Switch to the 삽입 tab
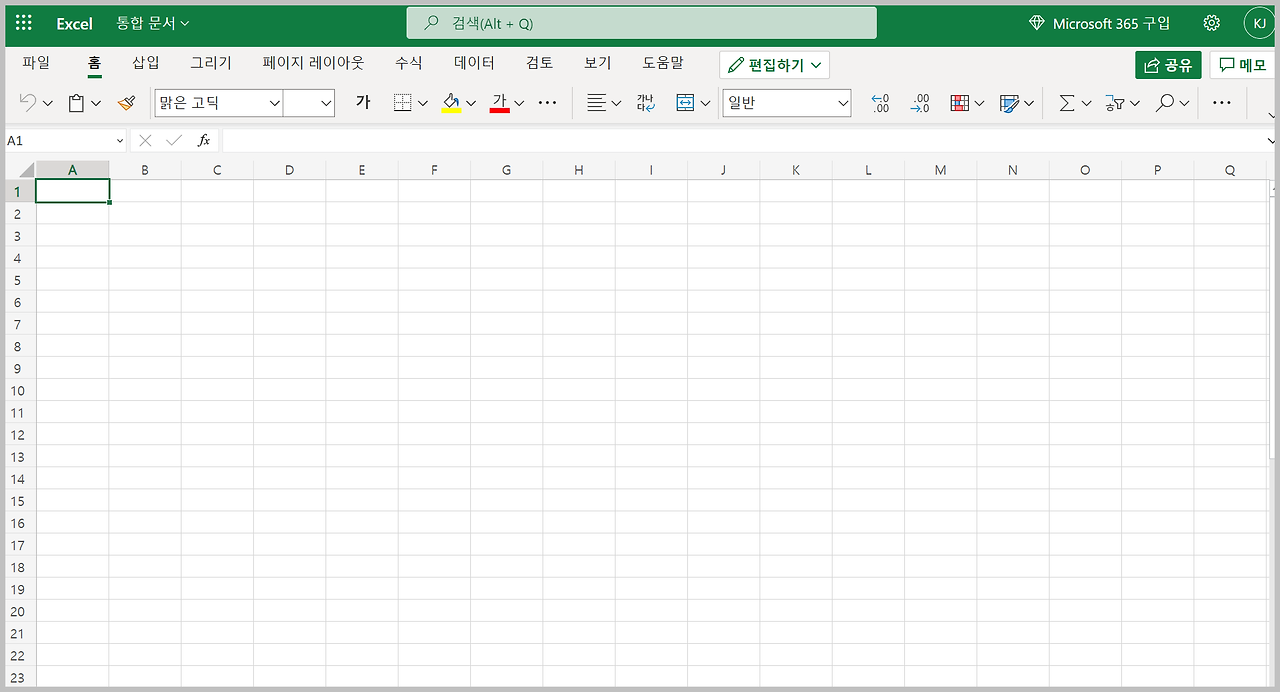The width and height of the screenshot is (1280, 692). coord(146,63)
